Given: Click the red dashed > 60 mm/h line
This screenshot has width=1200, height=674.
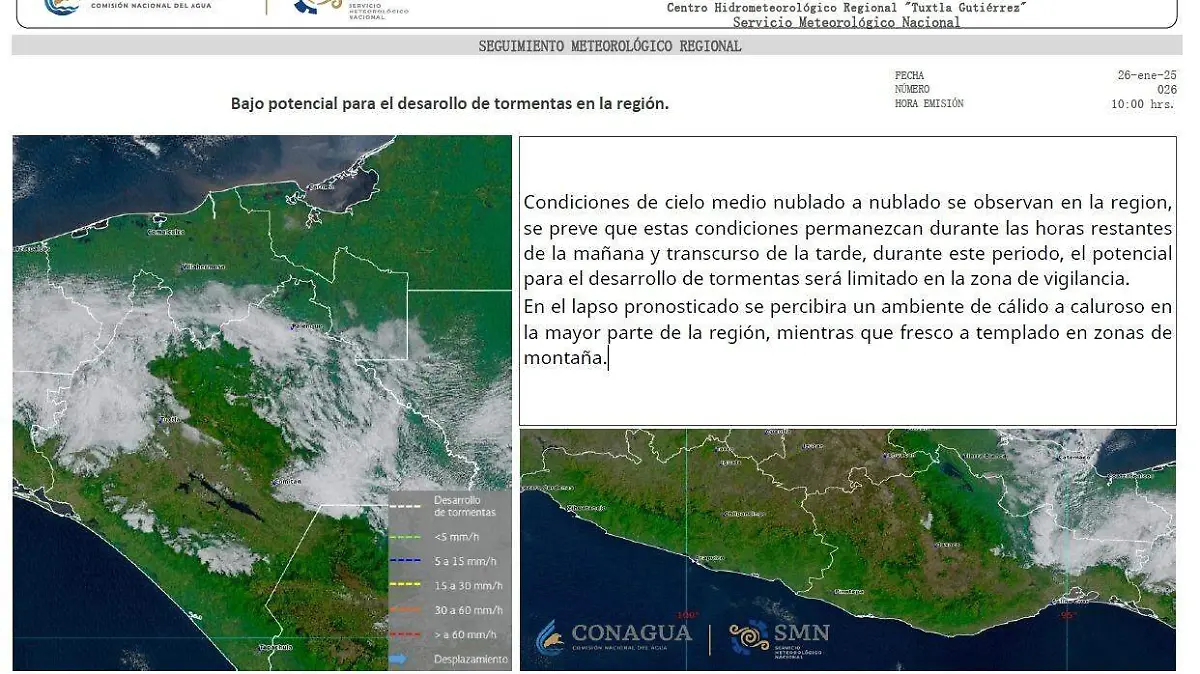Looking at the screenshot, I should 405,634.
